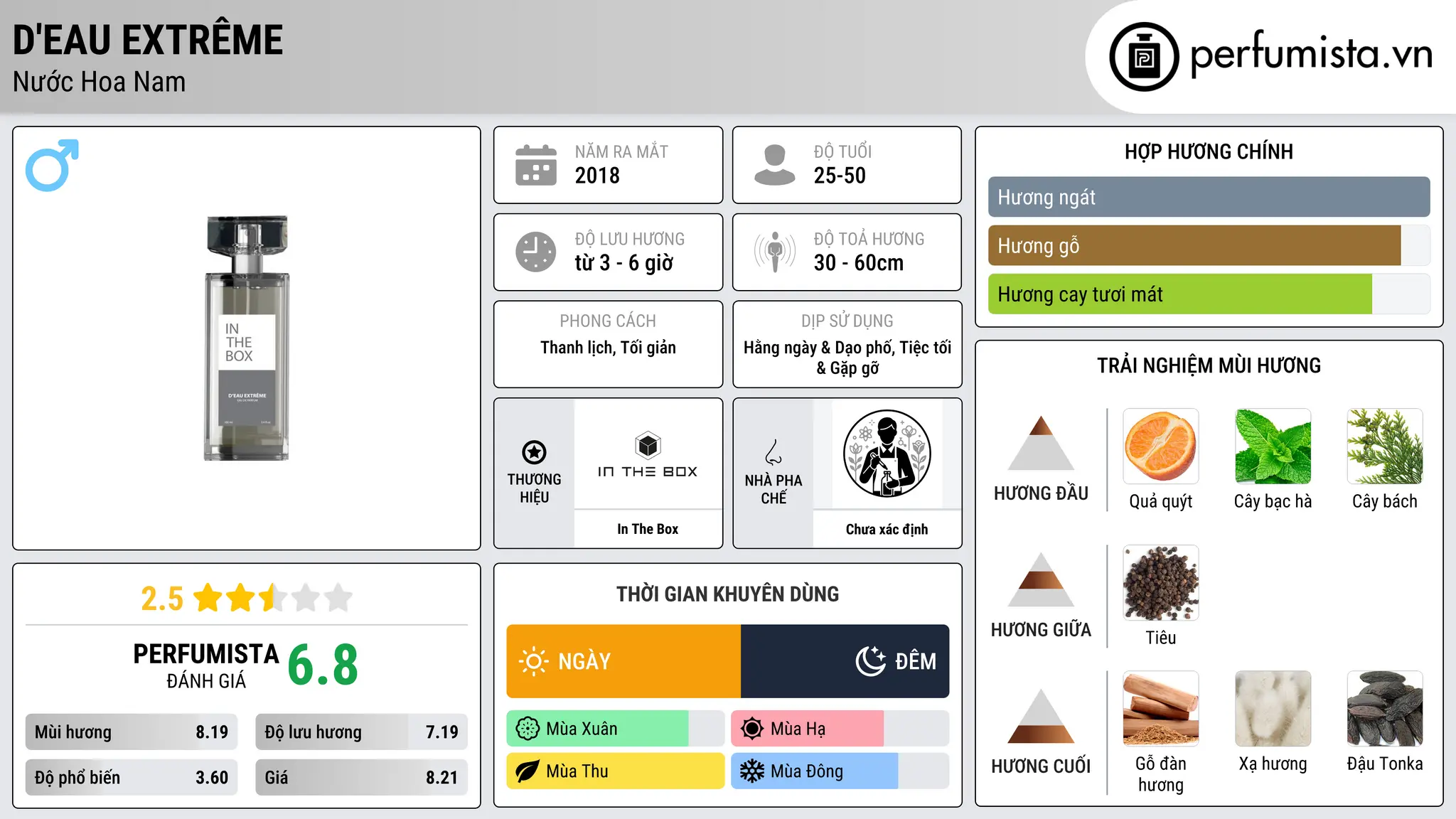
Task: Click the person icon beside Độ tuổi
Action: (774, 165)
